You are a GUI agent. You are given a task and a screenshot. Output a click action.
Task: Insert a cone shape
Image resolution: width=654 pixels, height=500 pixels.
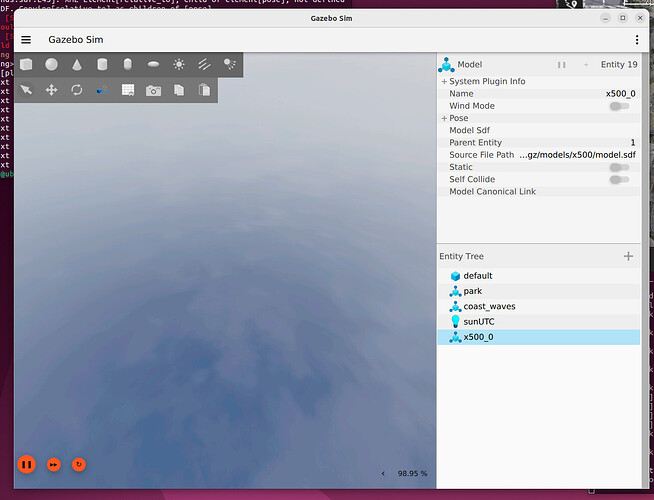[77, 64]
